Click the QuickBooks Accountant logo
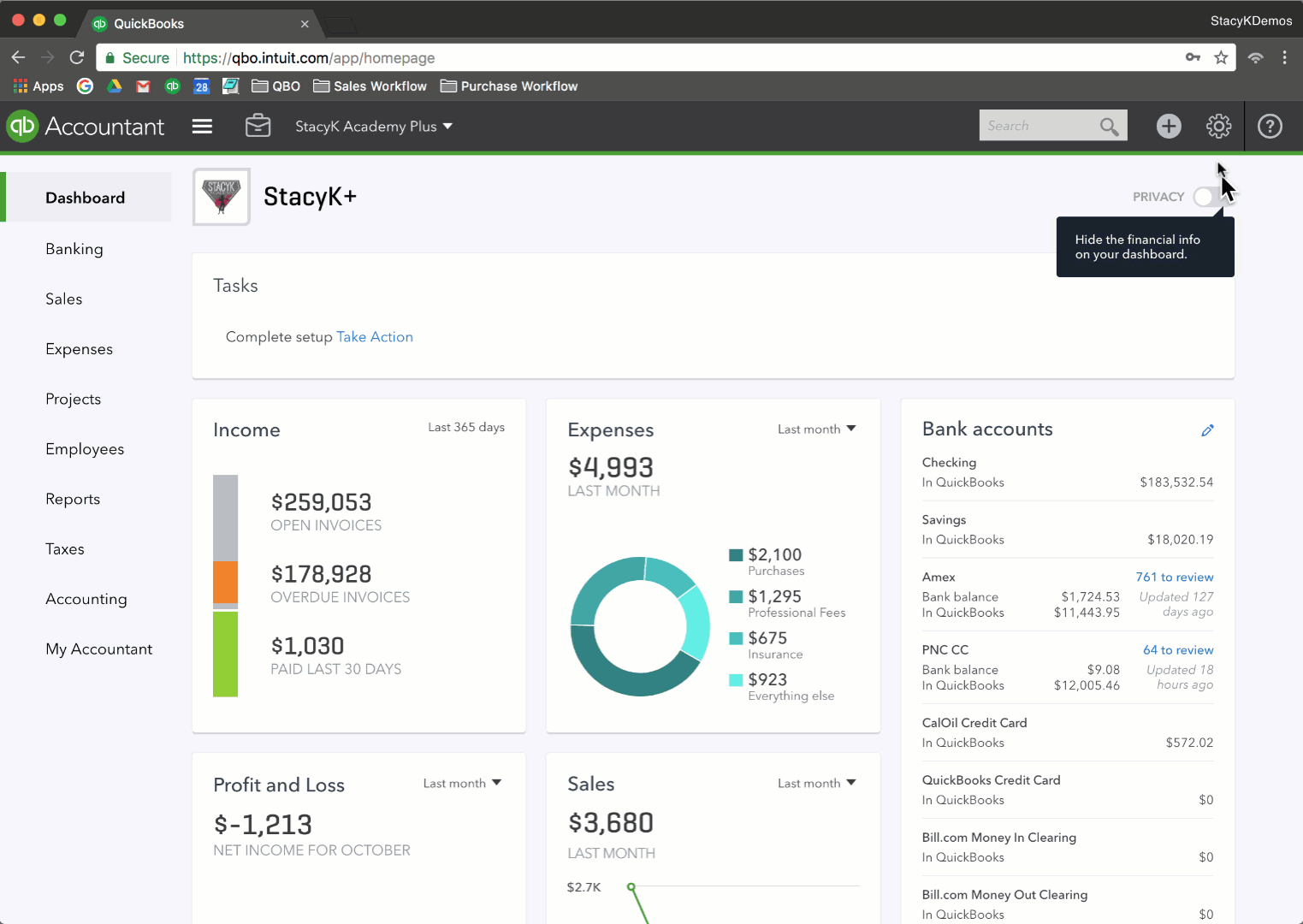Viewport: 1303px width, 924px height. coord(86,127)
